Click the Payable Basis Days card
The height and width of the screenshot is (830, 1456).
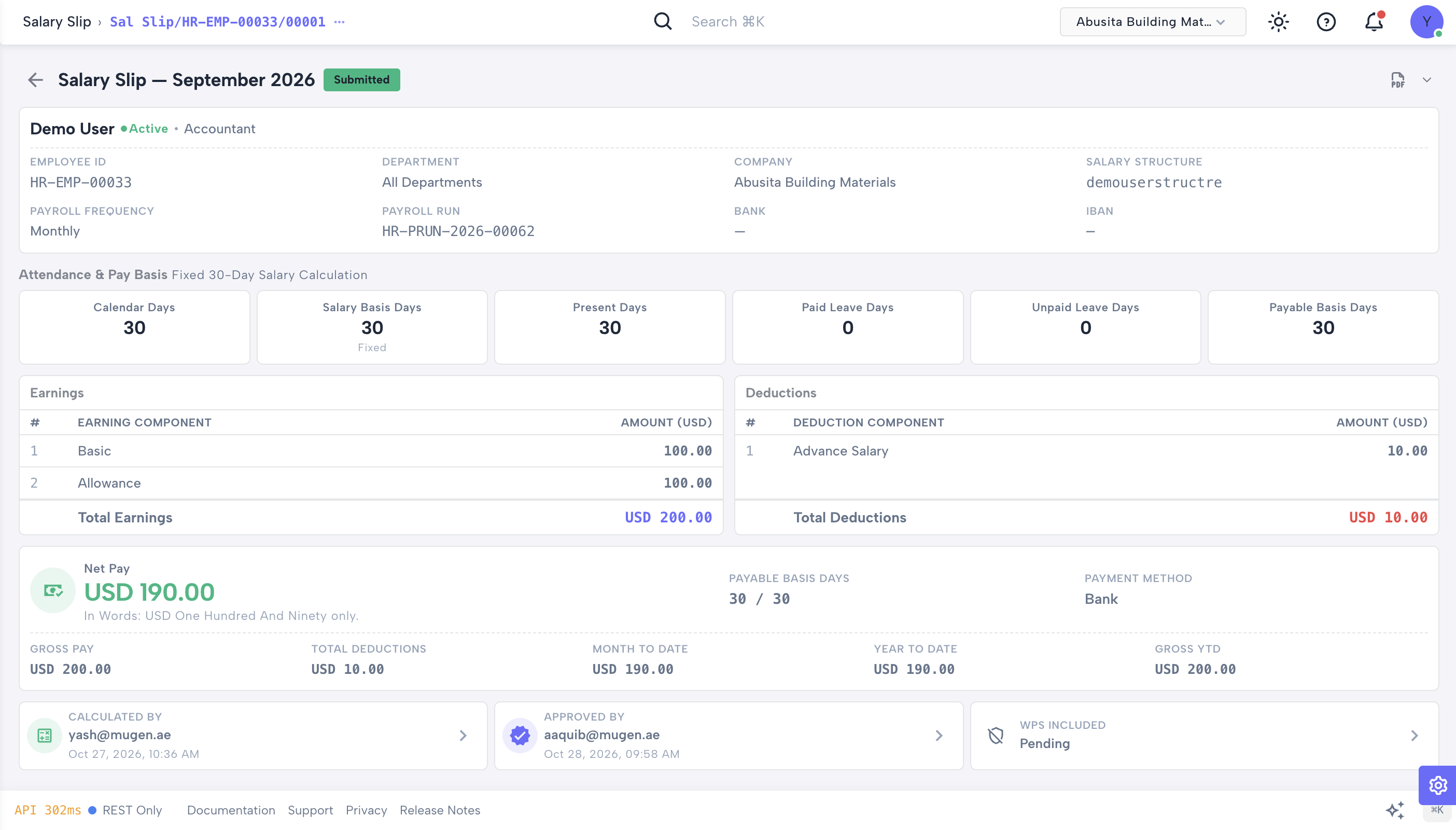click(1323, 327)
